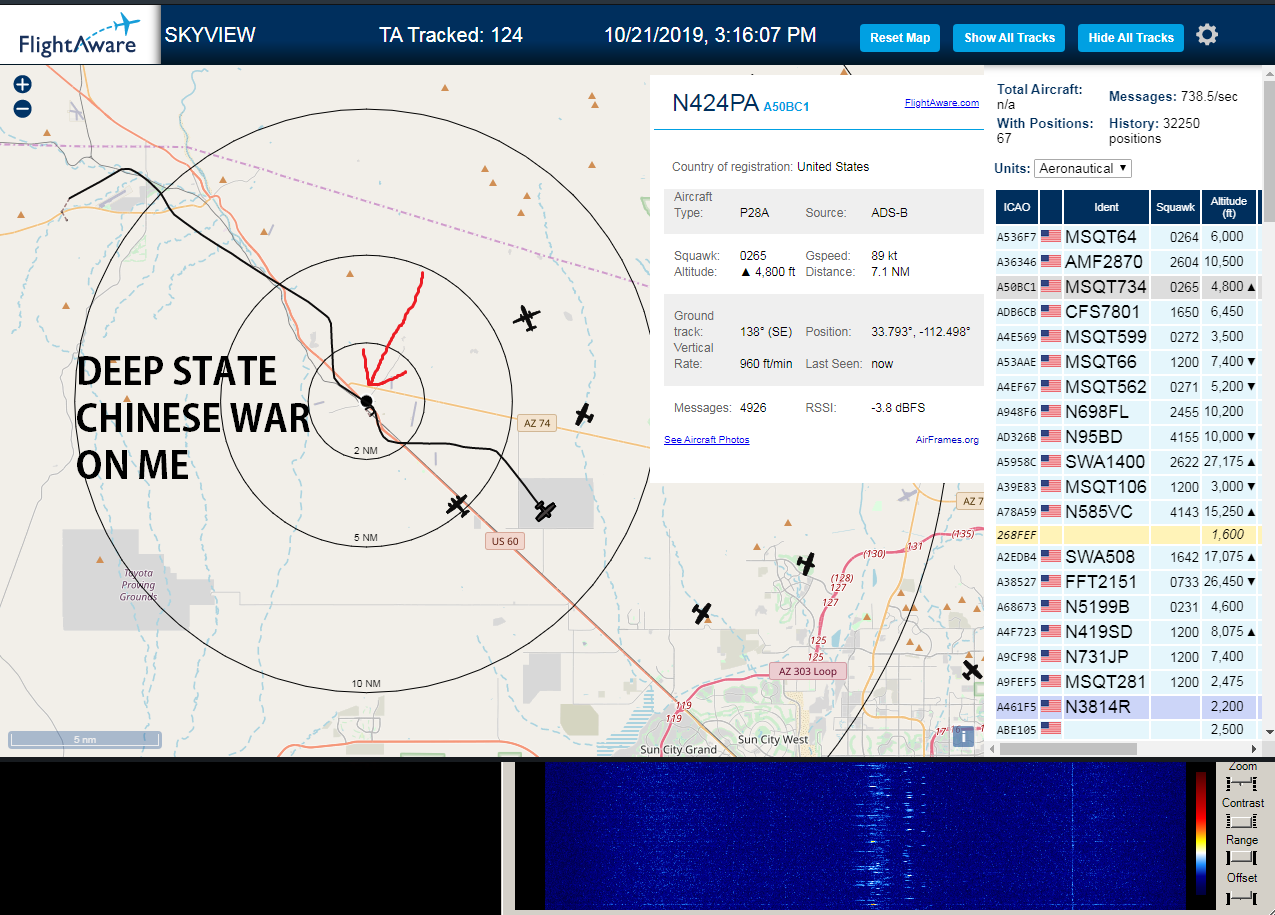Screen dimensions: 1275x915
Task: Click the receiver location dot at map center
Action: (x=366, y=401)
